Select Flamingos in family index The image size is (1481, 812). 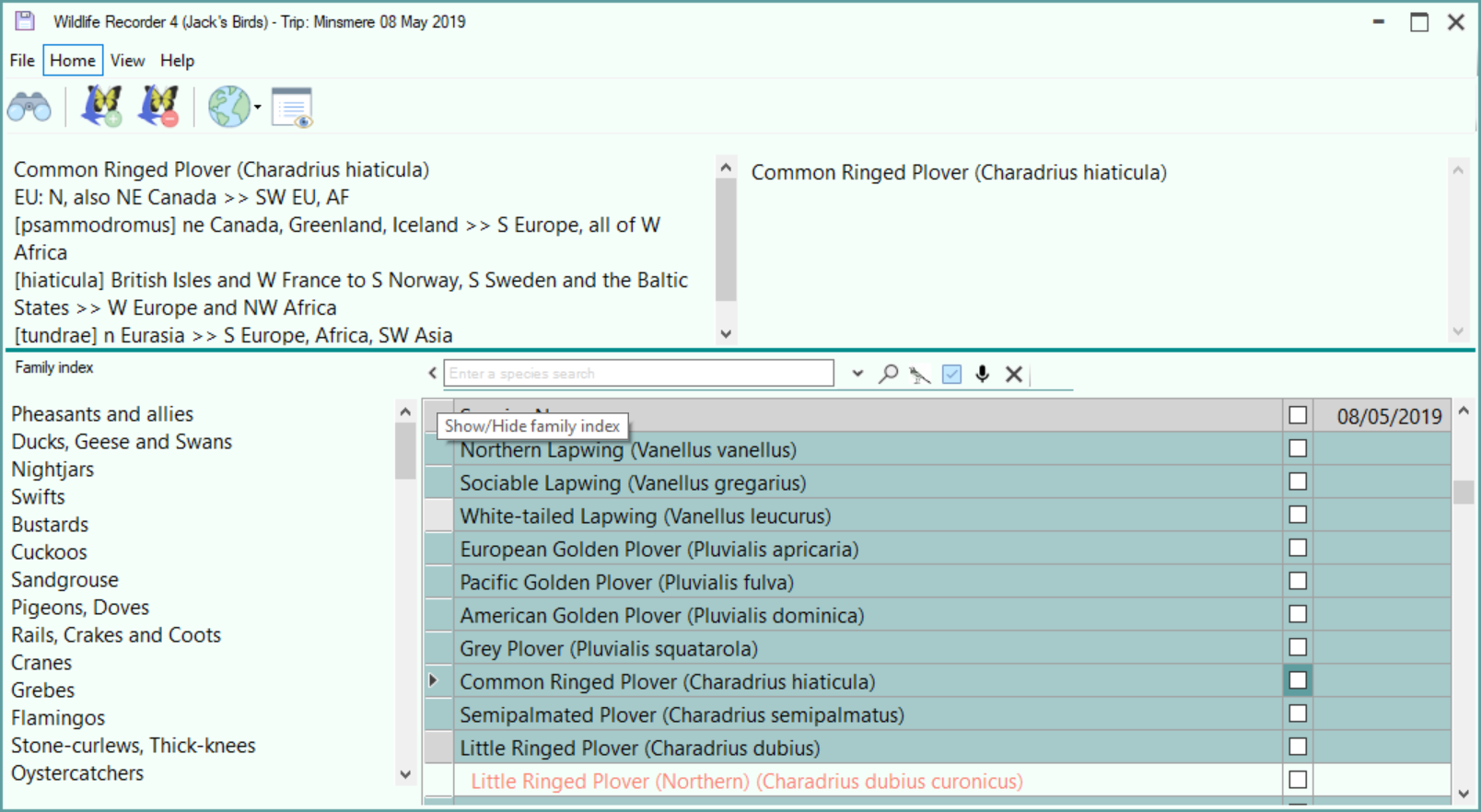(58, 718)
